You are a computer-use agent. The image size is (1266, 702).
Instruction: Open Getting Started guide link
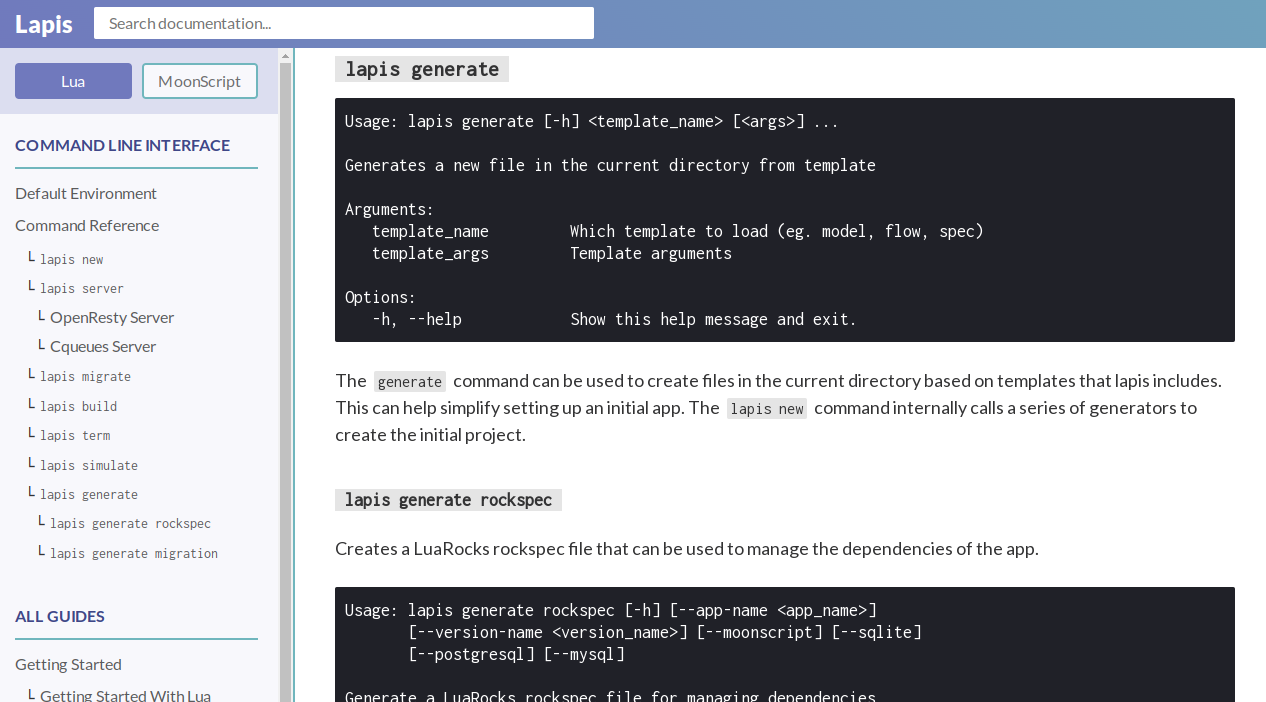pos(68,664)
